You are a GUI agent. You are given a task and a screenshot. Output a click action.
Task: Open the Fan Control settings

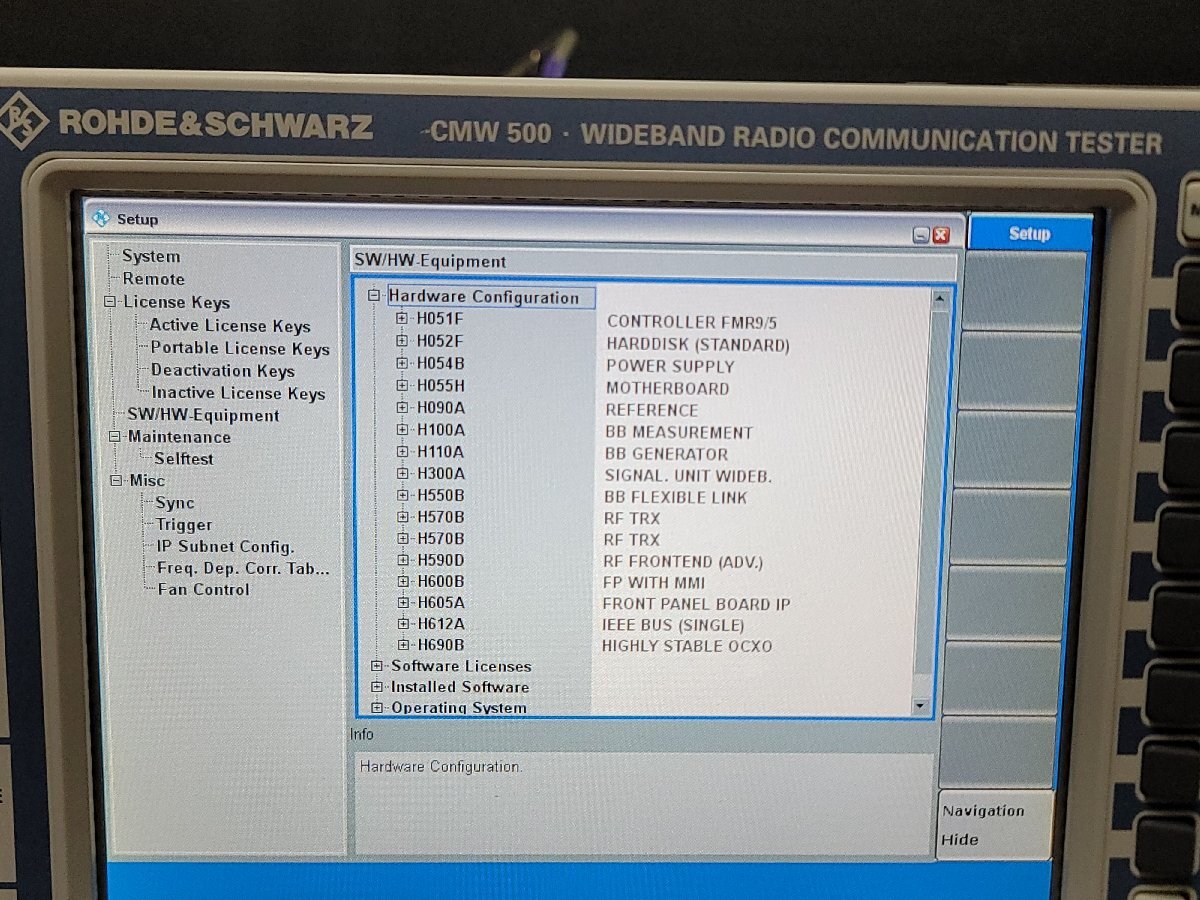206,589
